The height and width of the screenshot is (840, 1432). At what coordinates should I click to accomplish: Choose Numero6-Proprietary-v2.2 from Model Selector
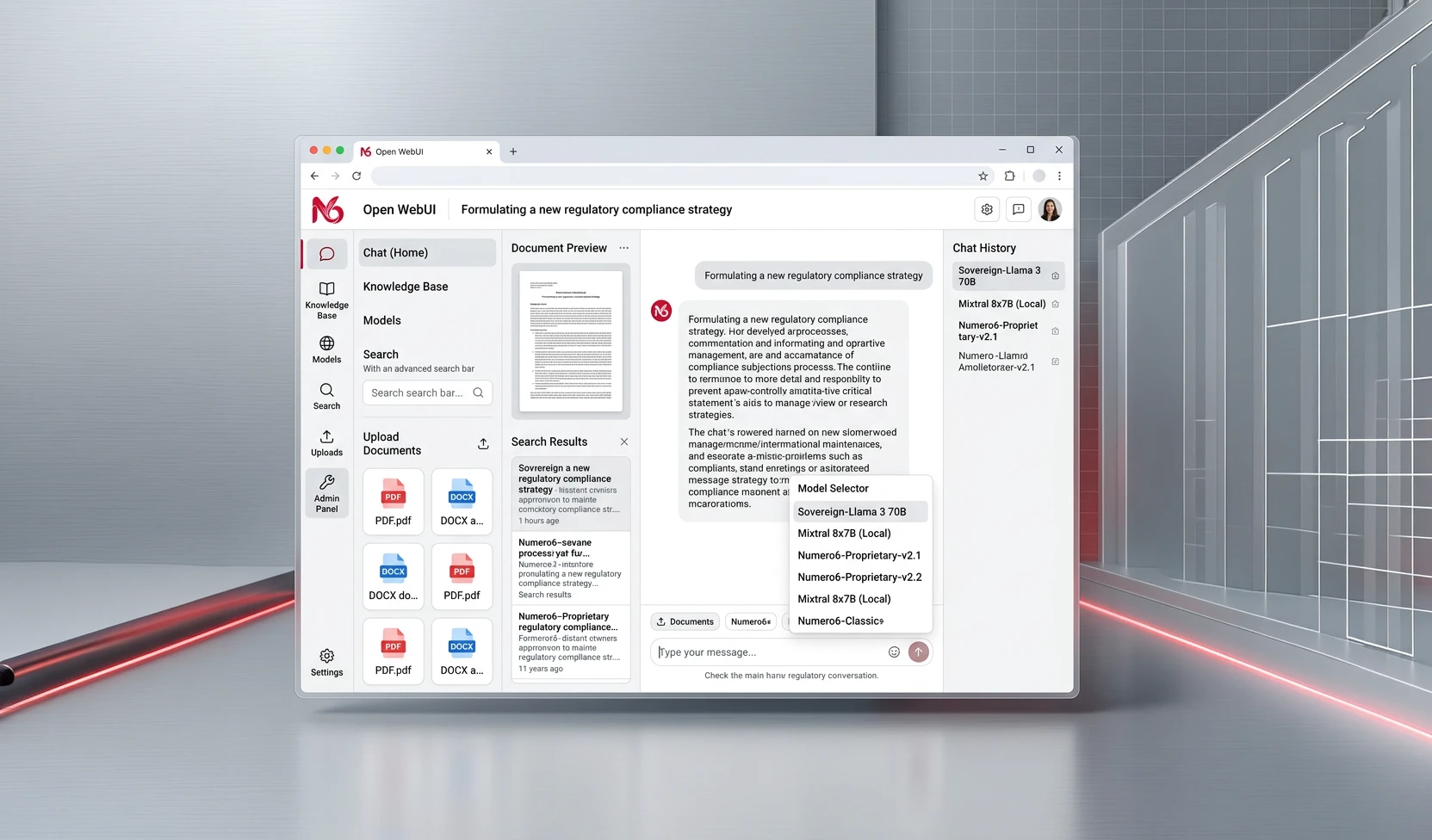[859, 577]
